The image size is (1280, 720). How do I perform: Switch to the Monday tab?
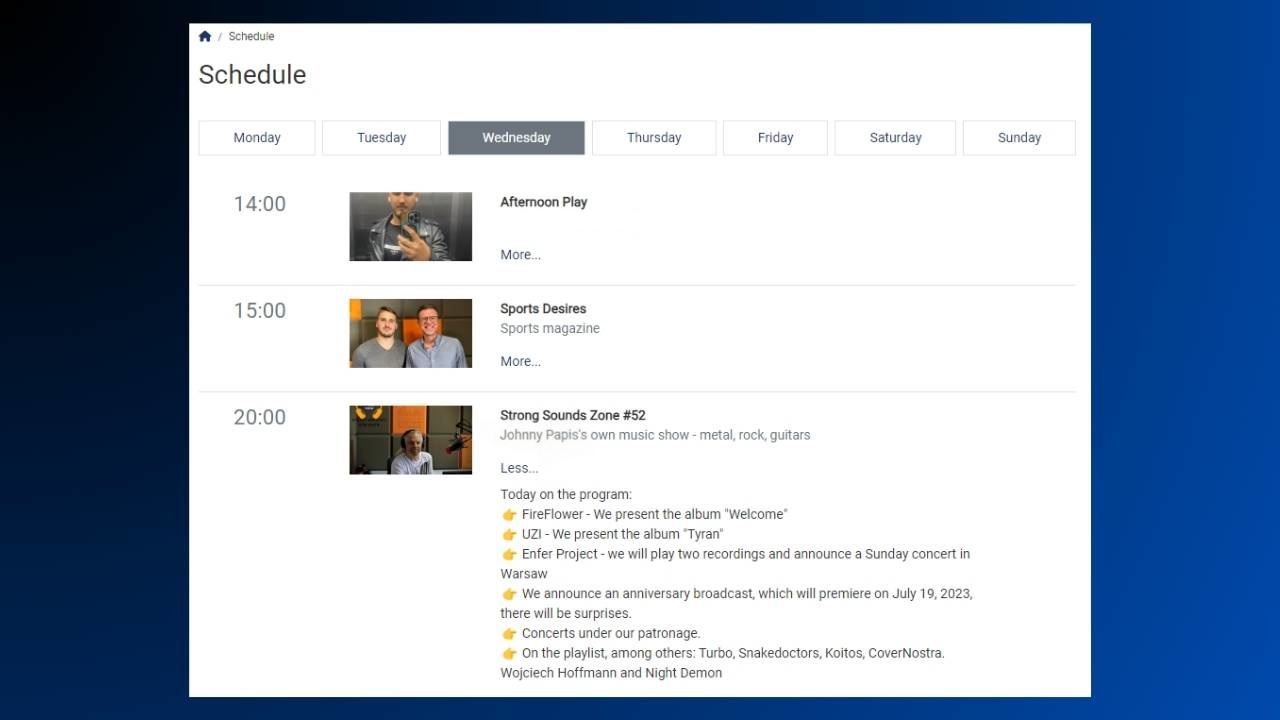tap(257, 138)
